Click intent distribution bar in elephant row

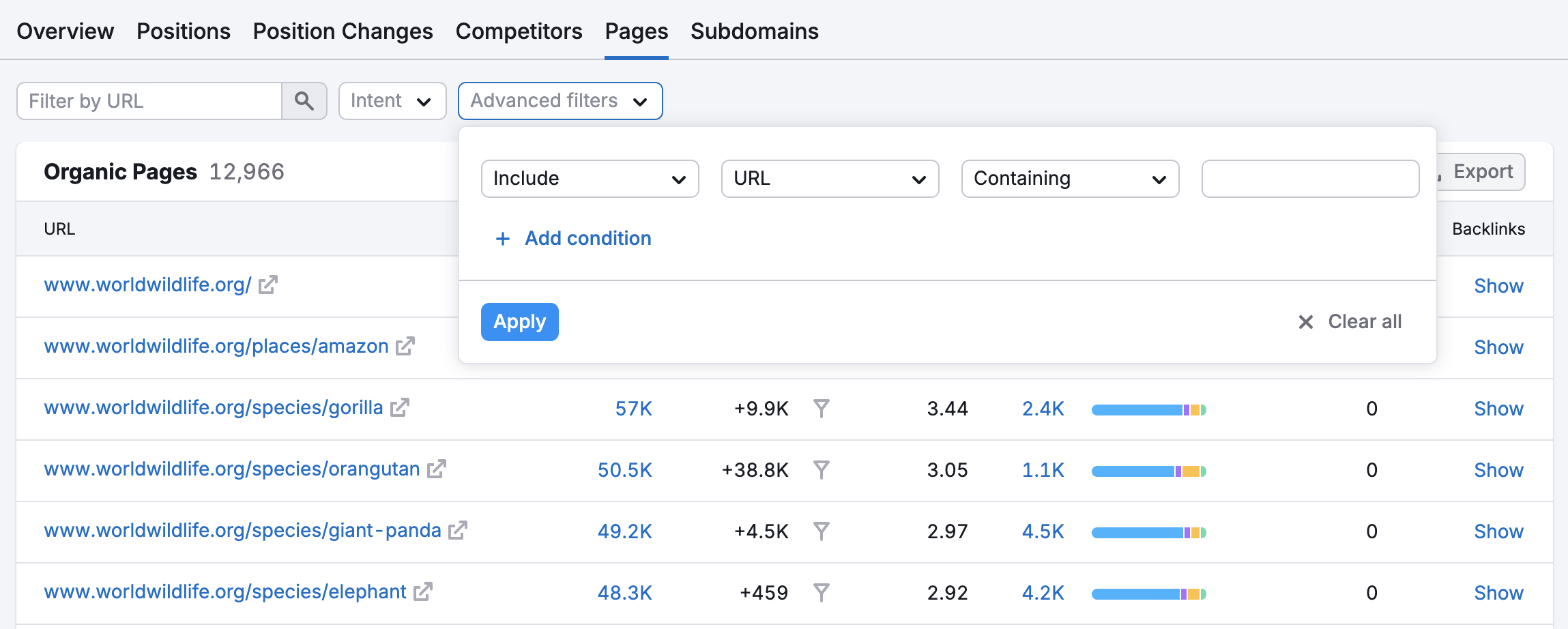(1149, 594)
